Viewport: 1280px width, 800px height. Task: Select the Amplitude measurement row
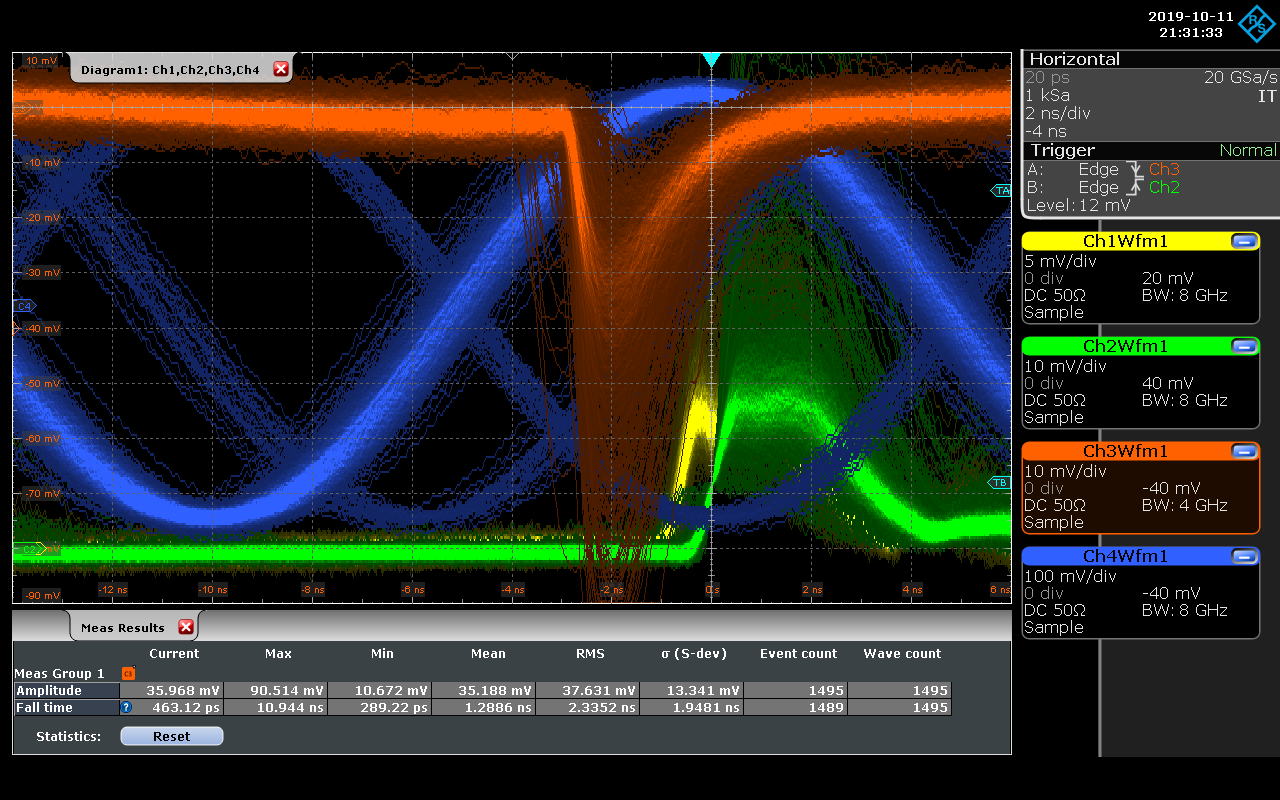(66, 690)
